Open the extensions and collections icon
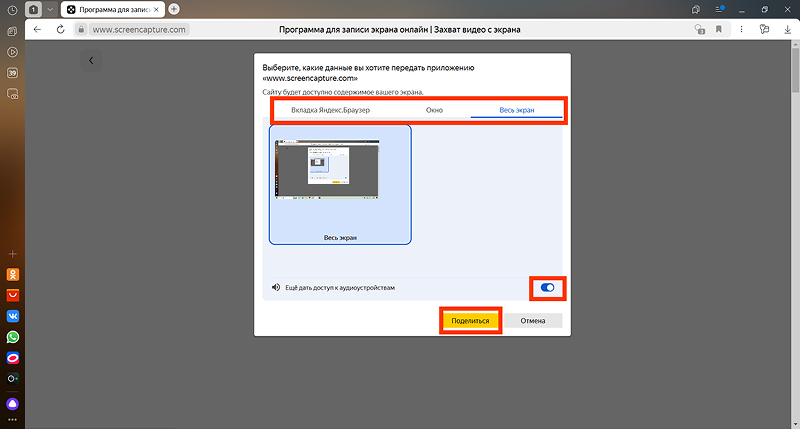This screenshot has width=800, height=429. (x=764, y=30)
